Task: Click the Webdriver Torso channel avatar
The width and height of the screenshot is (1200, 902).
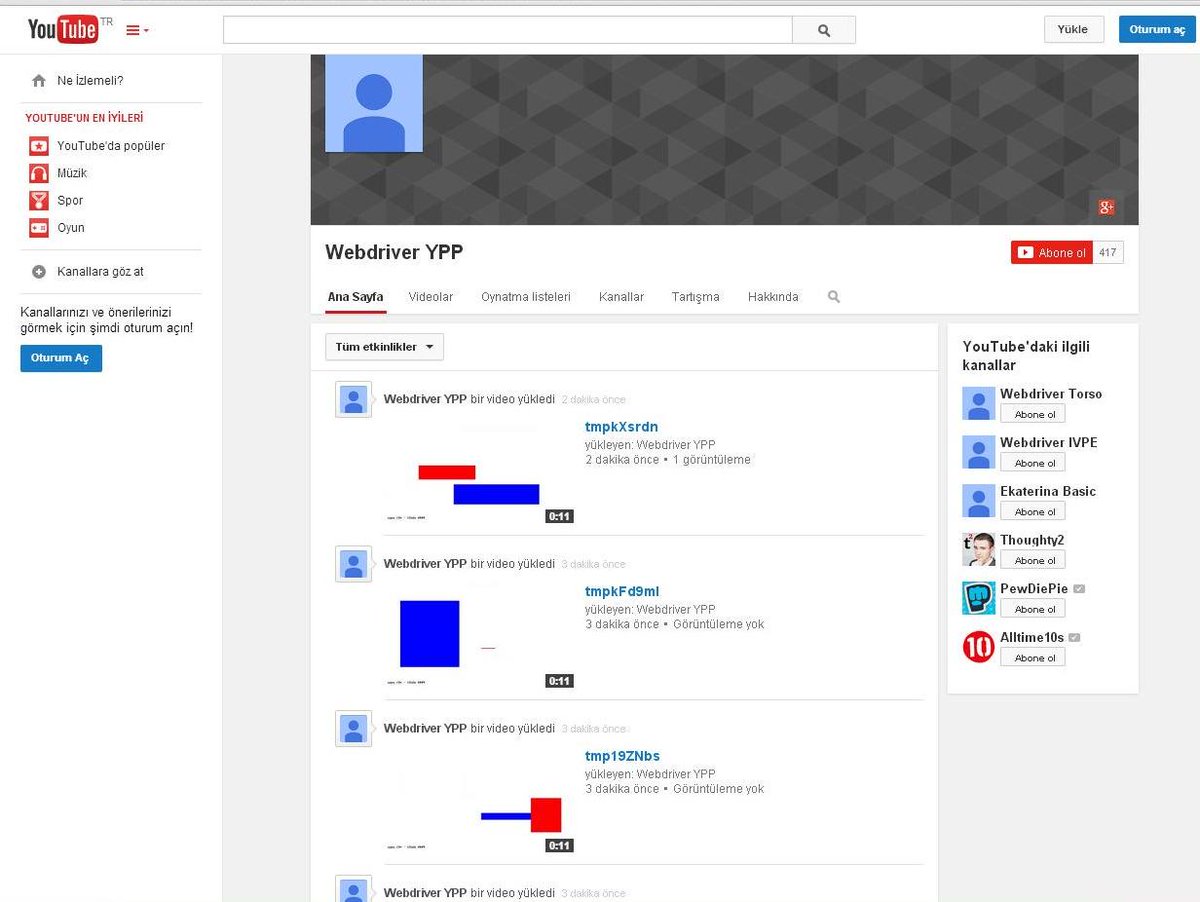Action: [x=978, y=403]
